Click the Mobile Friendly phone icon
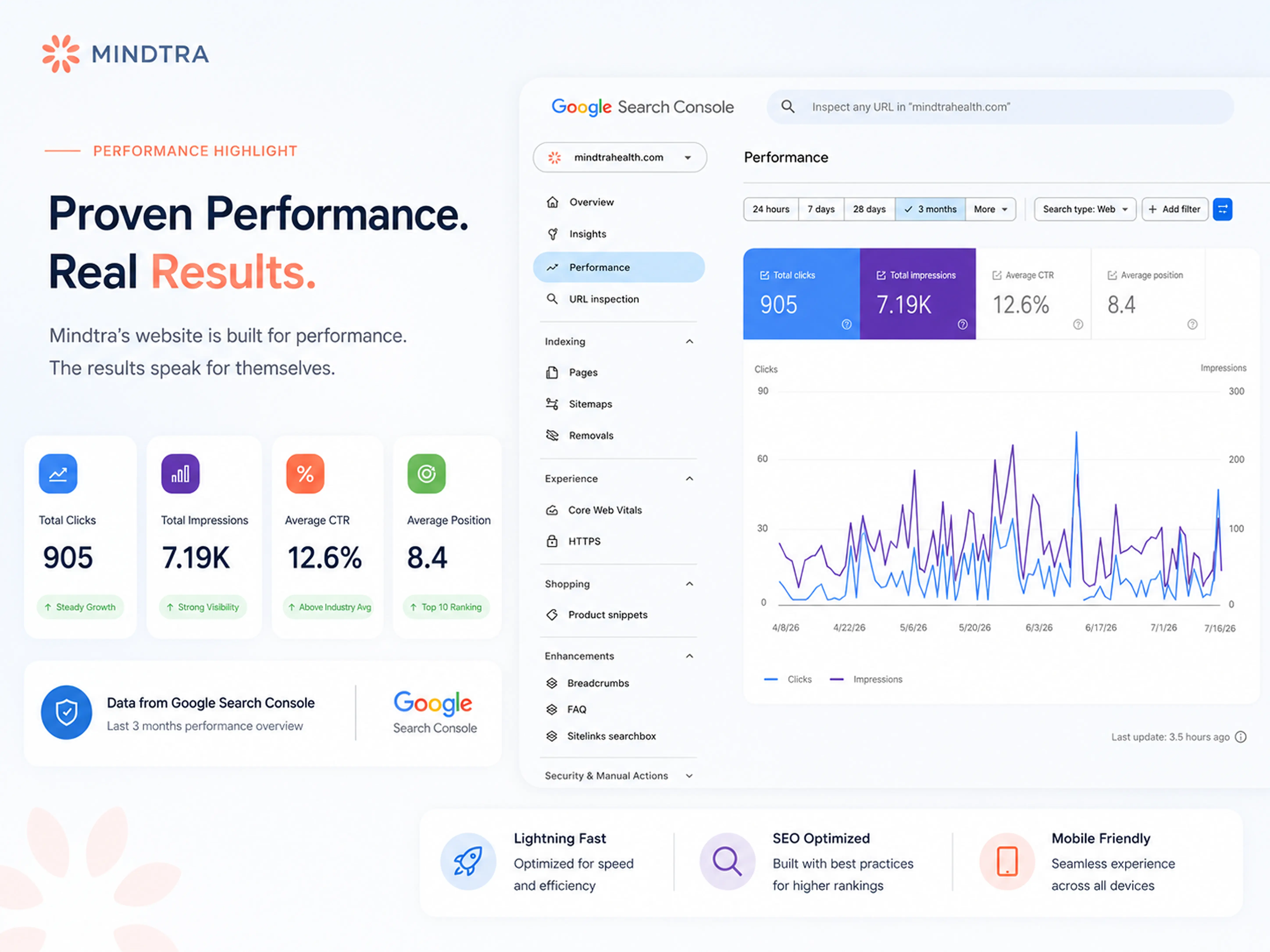1270x952 pixels. tap(1007, 861)
